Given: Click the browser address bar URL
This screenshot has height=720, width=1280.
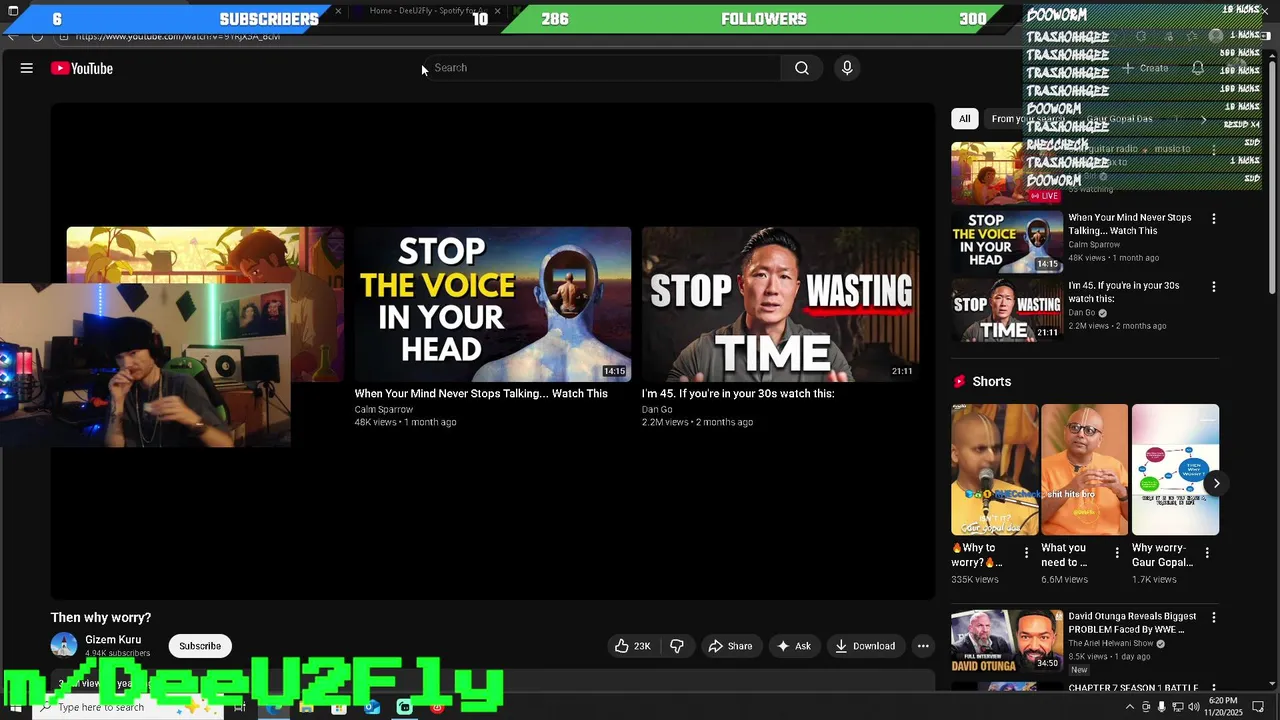Looking at the screenshot, I should [177, 36].
